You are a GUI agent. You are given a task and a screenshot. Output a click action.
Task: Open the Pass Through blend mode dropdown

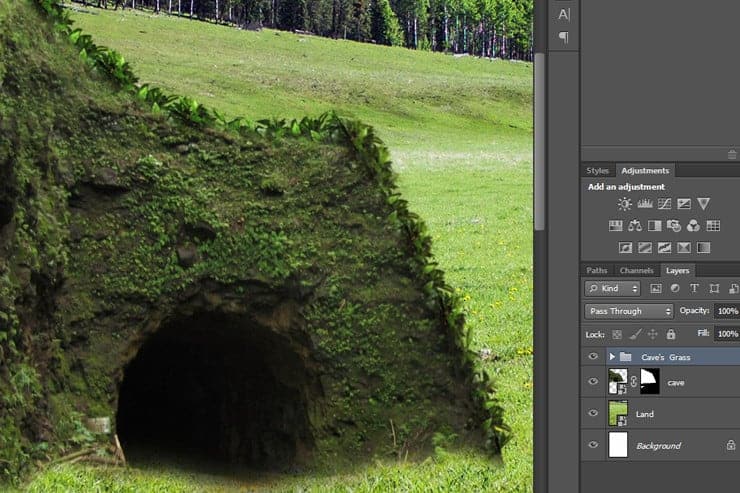(x=629, y=311)
